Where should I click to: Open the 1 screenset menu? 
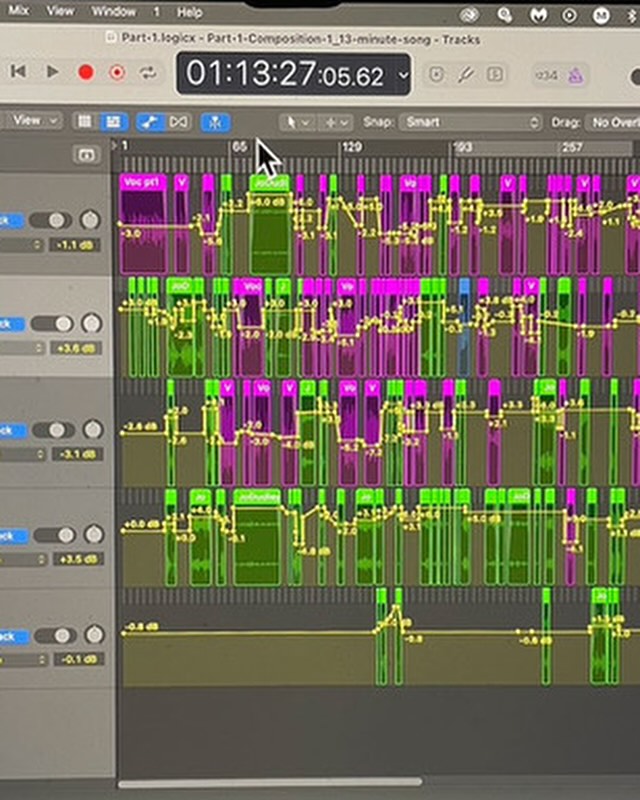(157, 12)
